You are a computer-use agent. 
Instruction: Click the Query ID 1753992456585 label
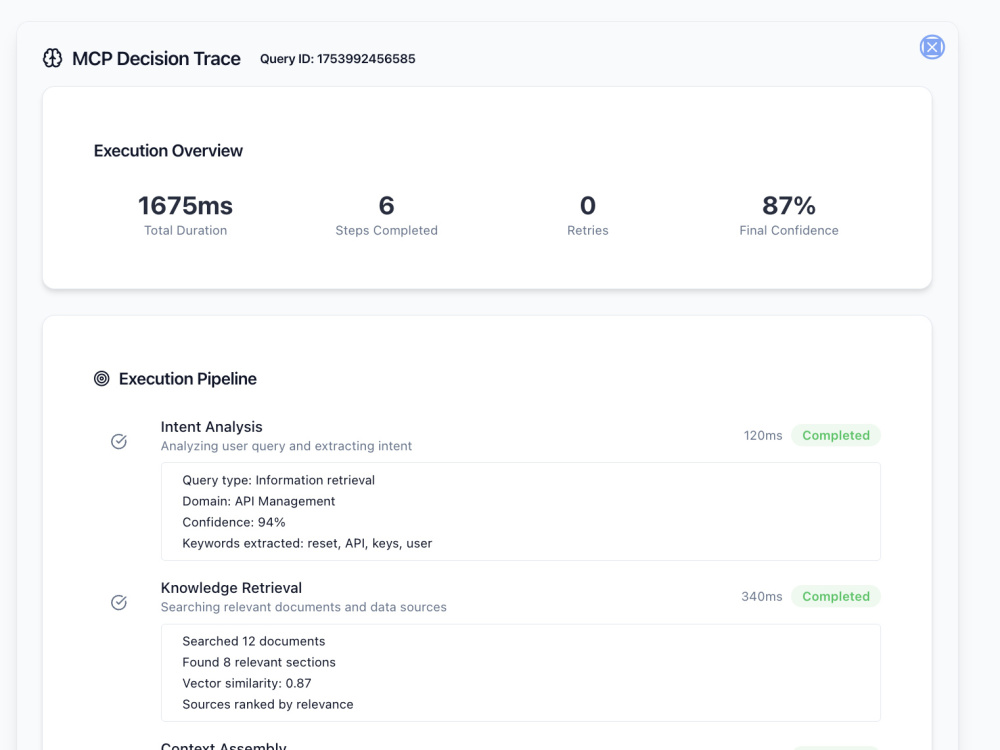(x=337, y=59)
